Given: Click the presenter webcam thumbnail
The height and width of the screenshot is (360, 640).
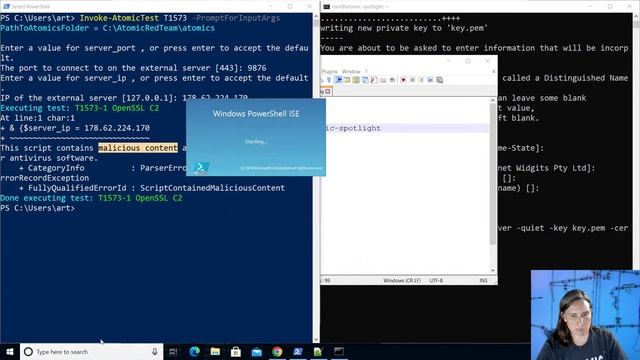Looking at the screenshot, I should (585, 315).
